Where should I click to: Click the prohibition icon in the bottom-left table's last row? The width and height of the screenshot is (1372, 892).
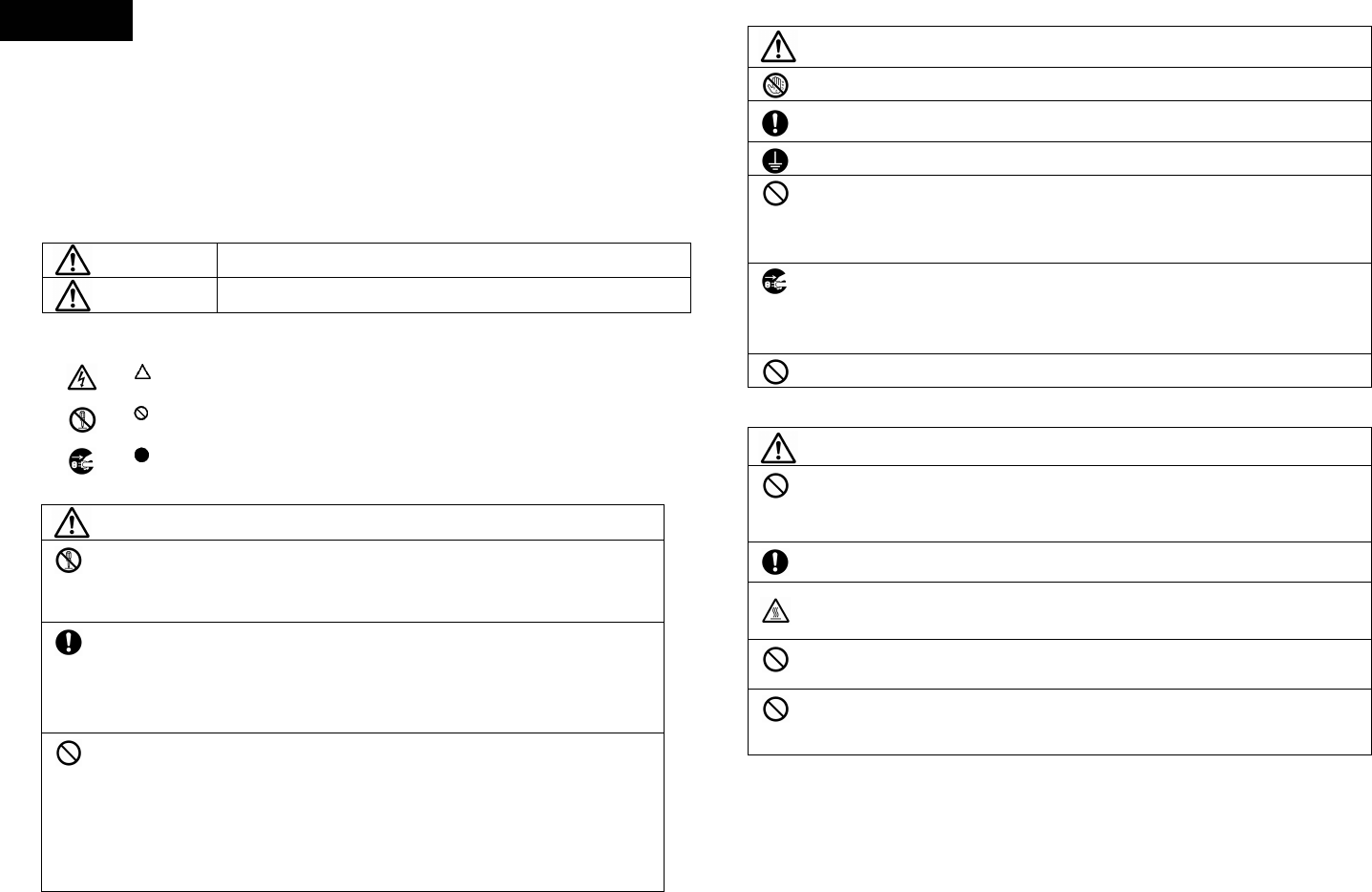69,754
